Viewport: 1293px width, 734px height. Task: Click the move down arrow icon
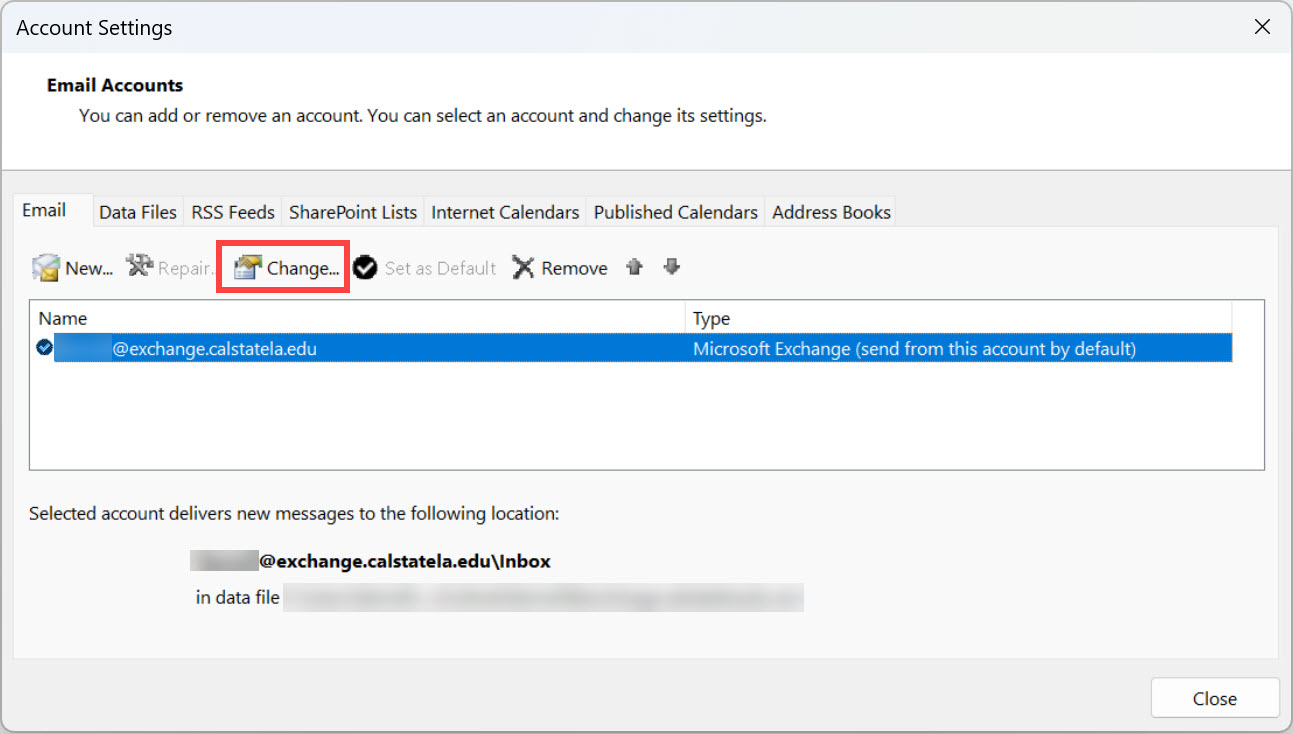[671, 267]
